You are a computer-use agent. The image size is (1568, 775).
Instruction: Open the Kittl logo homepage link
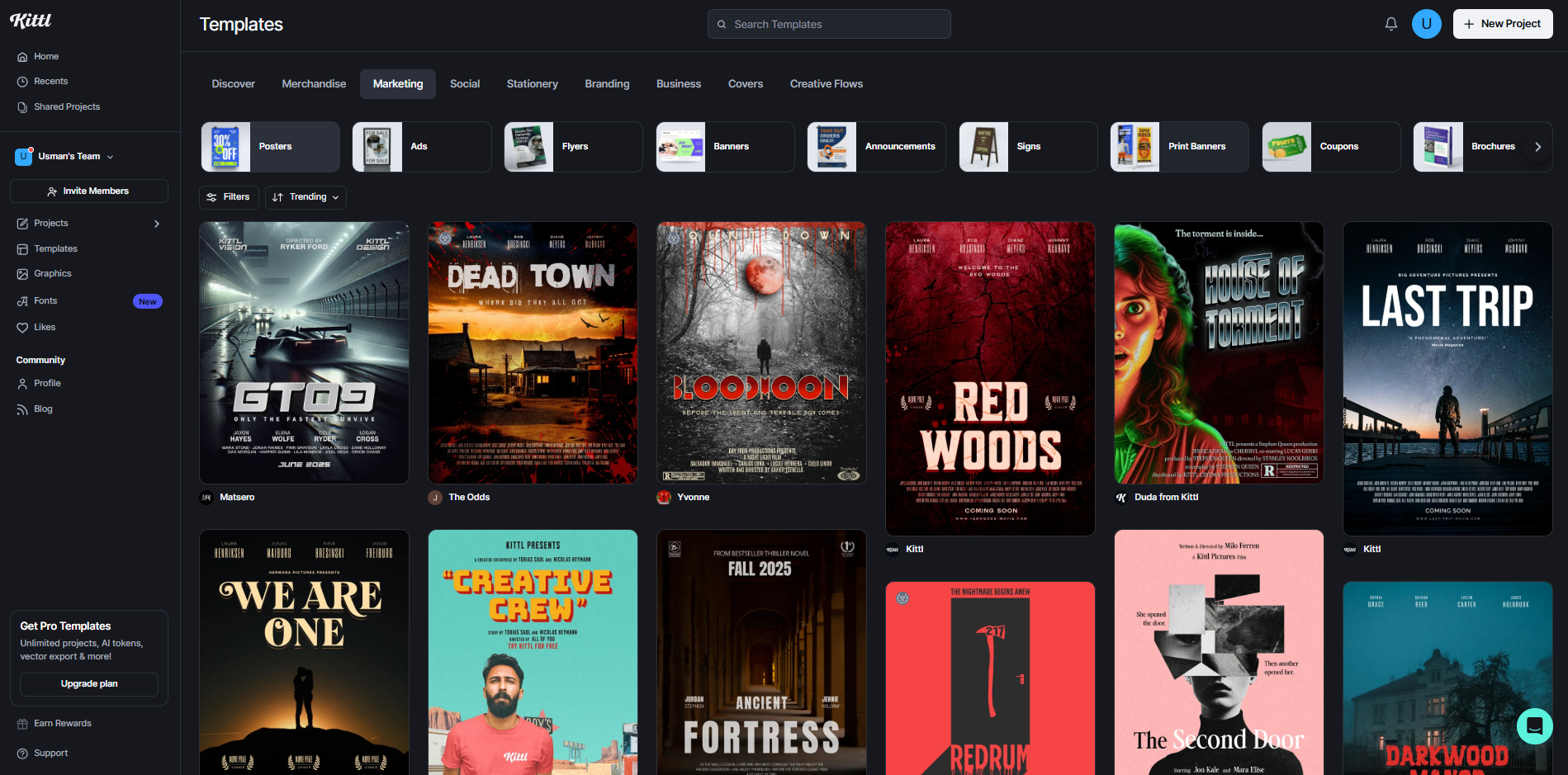tap(31, 21)
